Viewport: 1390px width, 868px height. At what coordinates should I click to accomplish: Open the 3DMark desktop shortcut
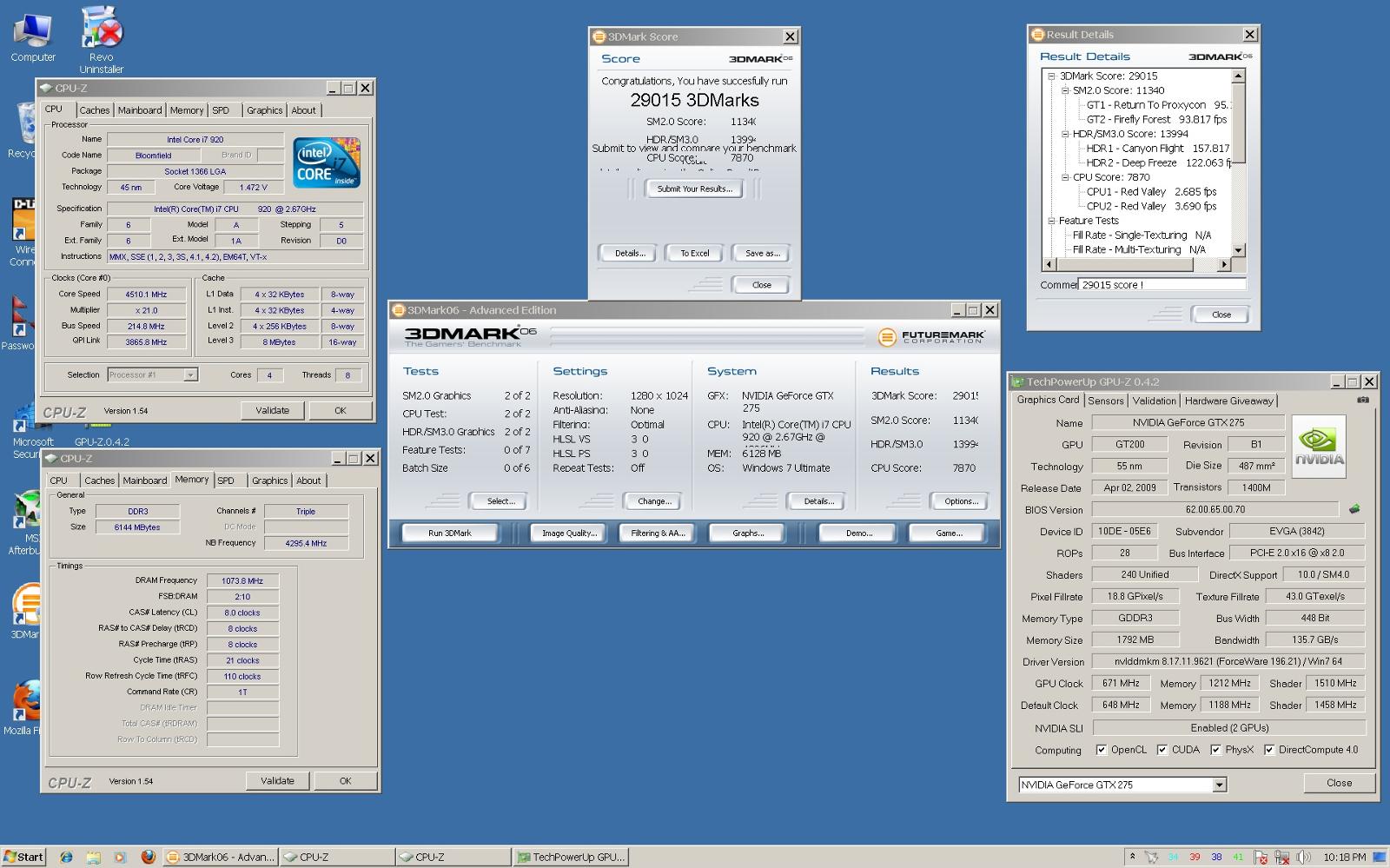coord(25,611)
